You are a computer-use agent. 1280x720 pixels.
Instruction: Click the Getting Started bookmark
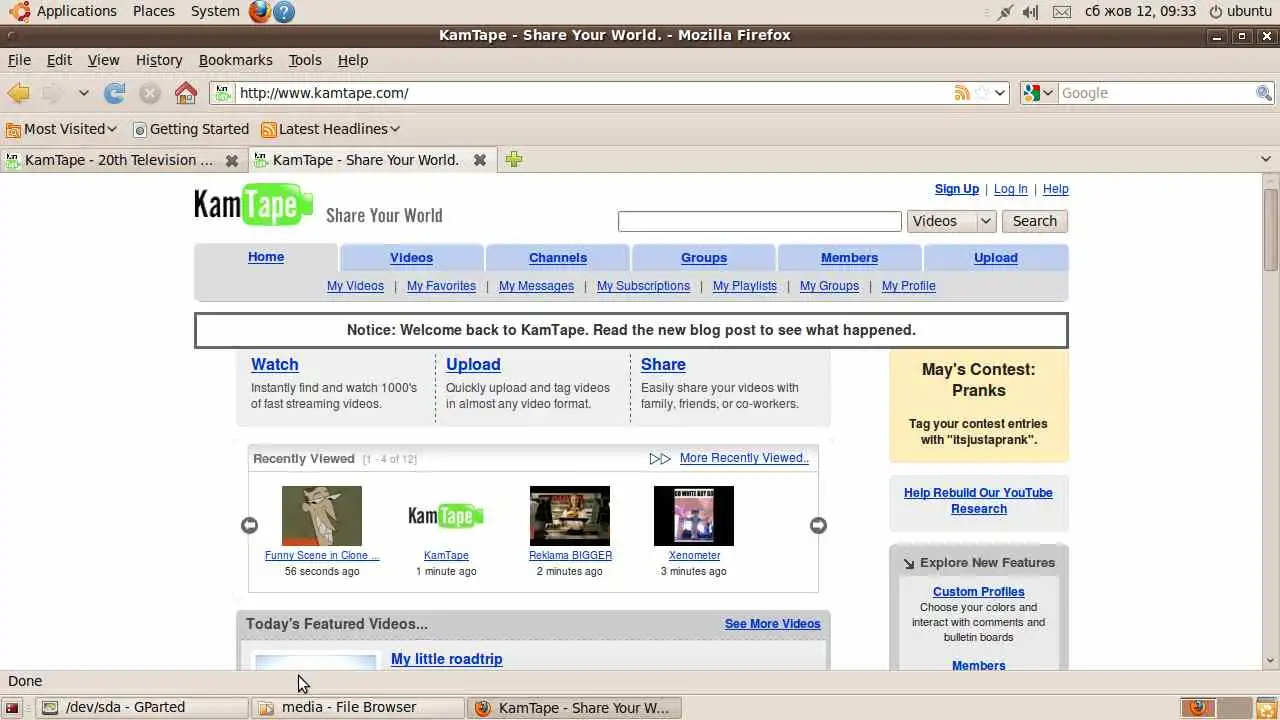point(191,129)
